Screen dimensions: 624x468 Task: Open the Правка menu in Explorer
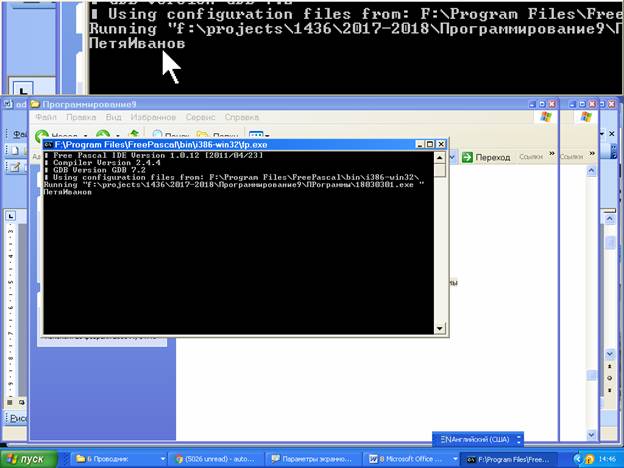(x=81, y=117)
